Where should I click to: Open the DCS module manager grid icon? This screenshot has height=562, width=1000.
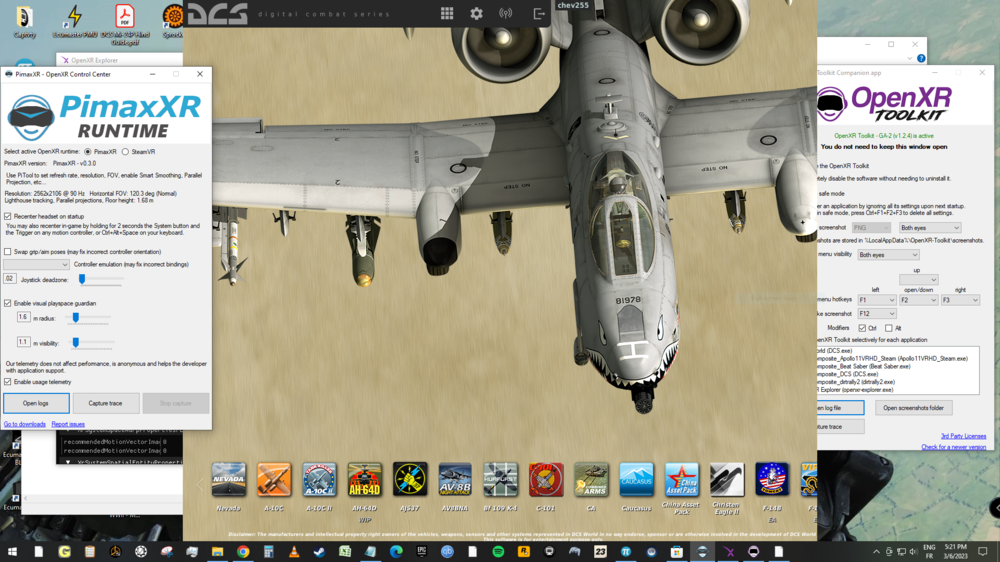click(446, 13)
